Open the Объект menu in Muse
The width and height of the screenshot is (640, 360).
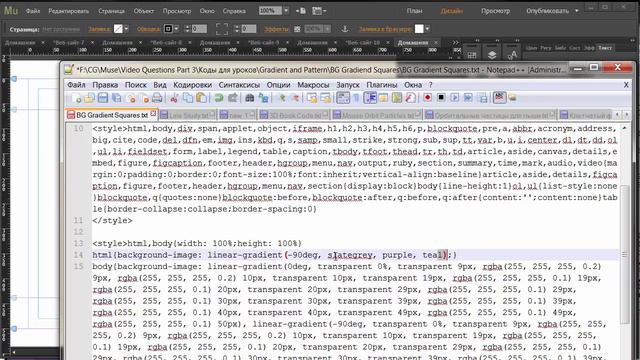click(x=144, y=11)
